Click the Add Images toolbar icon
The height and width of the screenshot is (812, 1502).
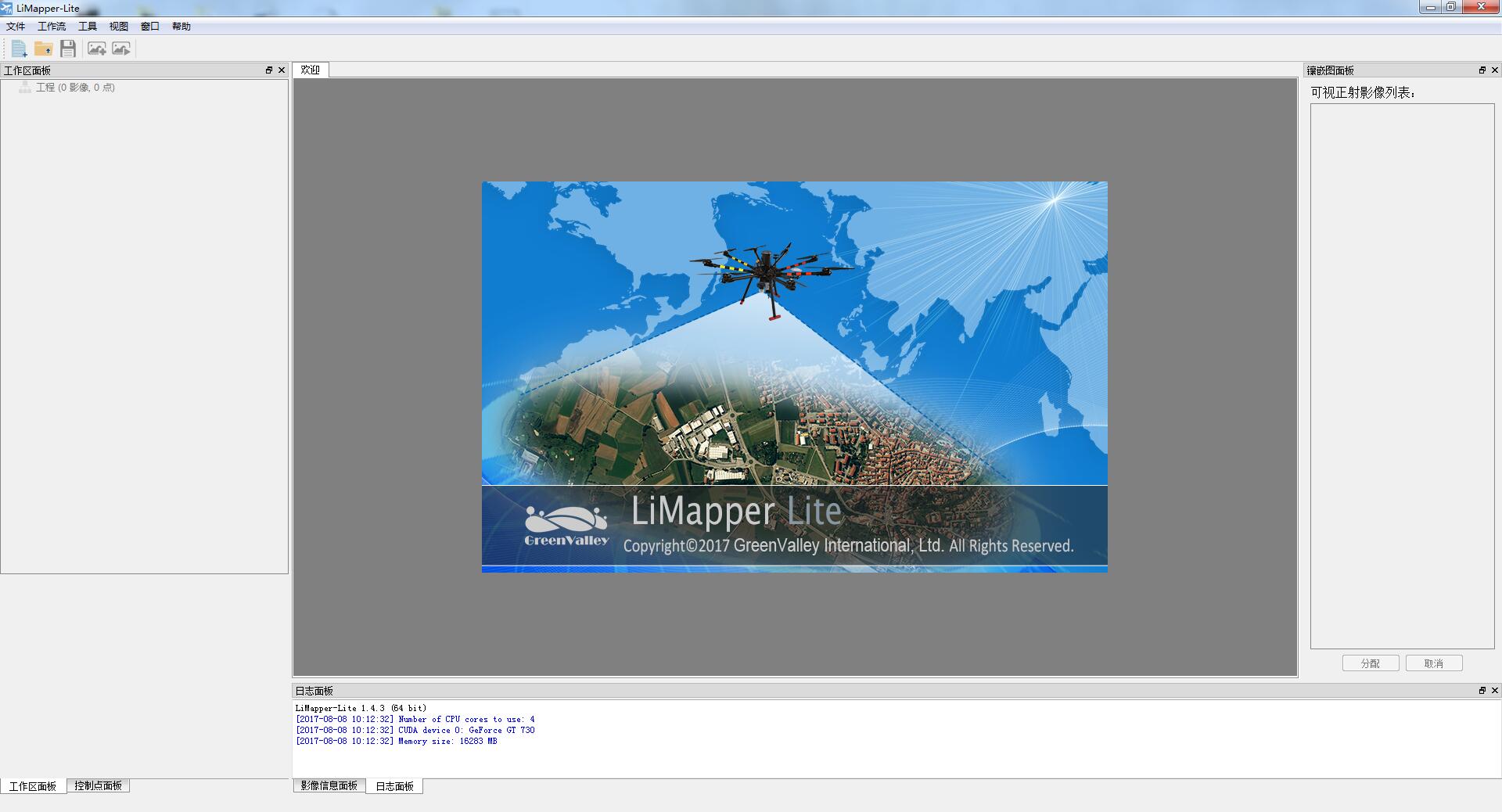point(96,49)
